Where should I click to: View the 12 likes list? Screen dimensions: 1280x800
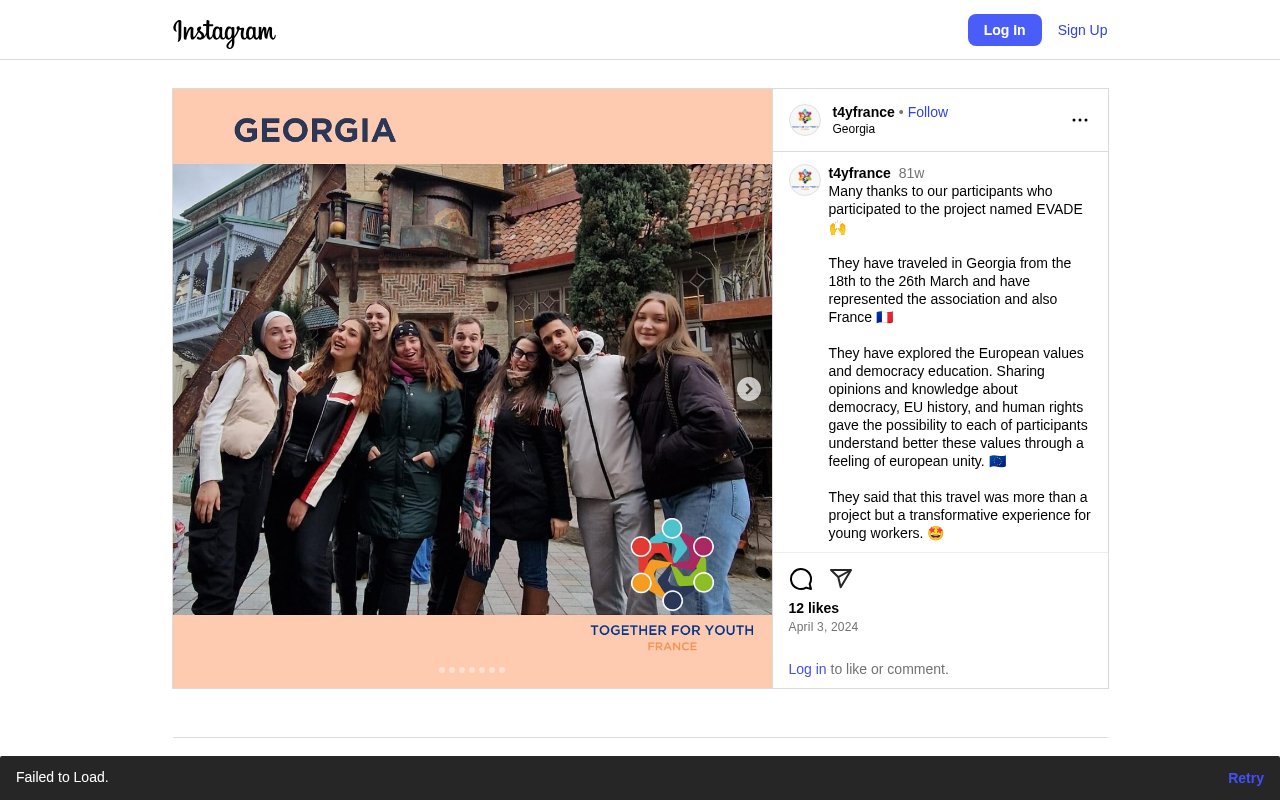pos(813,608)
